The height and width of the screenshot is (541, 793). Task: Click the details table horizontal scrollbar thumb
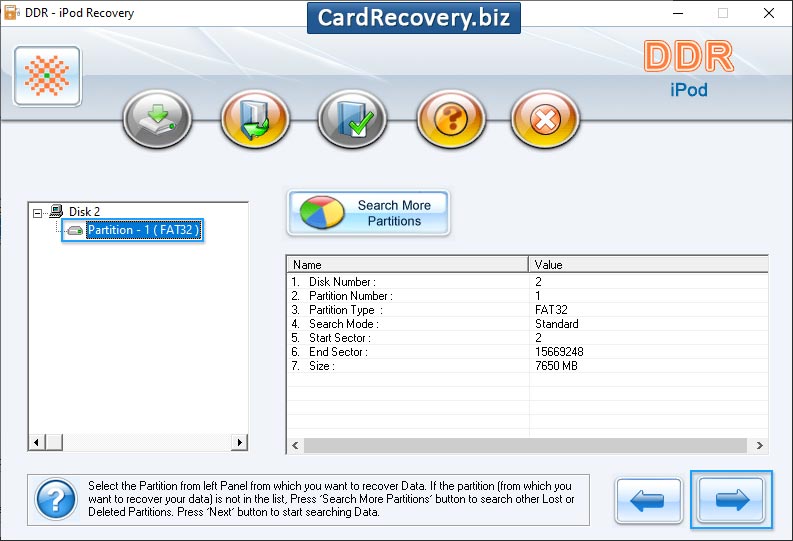pos(525,445)
